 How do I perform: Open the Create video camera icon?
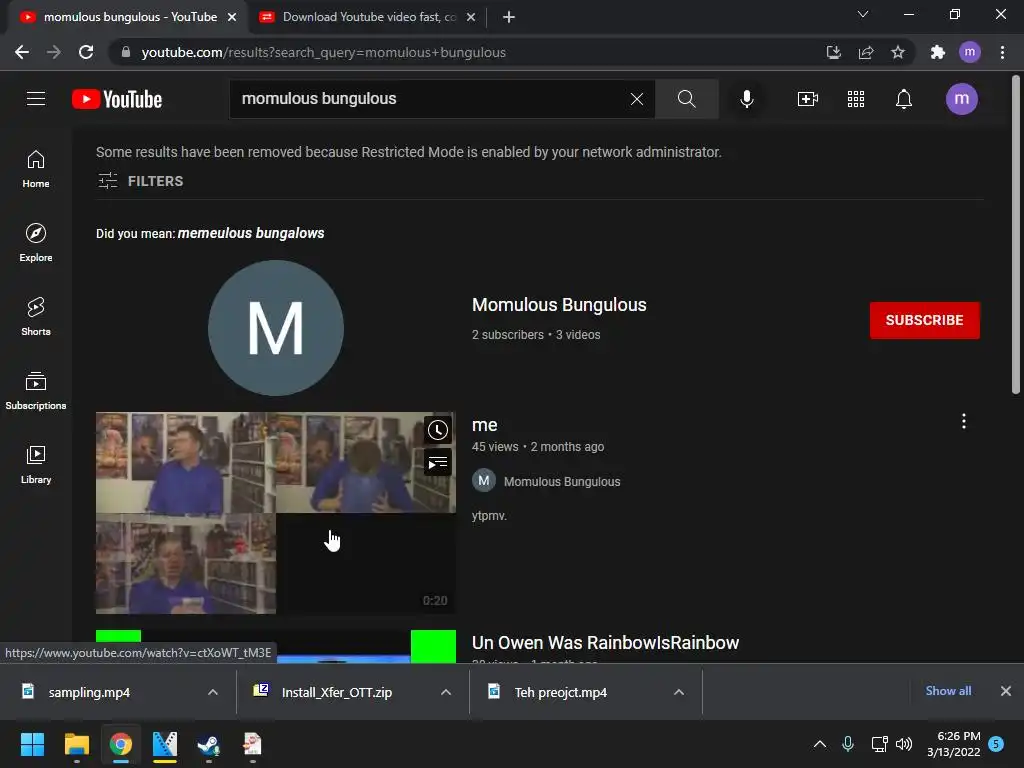click(x=808, y=99)
